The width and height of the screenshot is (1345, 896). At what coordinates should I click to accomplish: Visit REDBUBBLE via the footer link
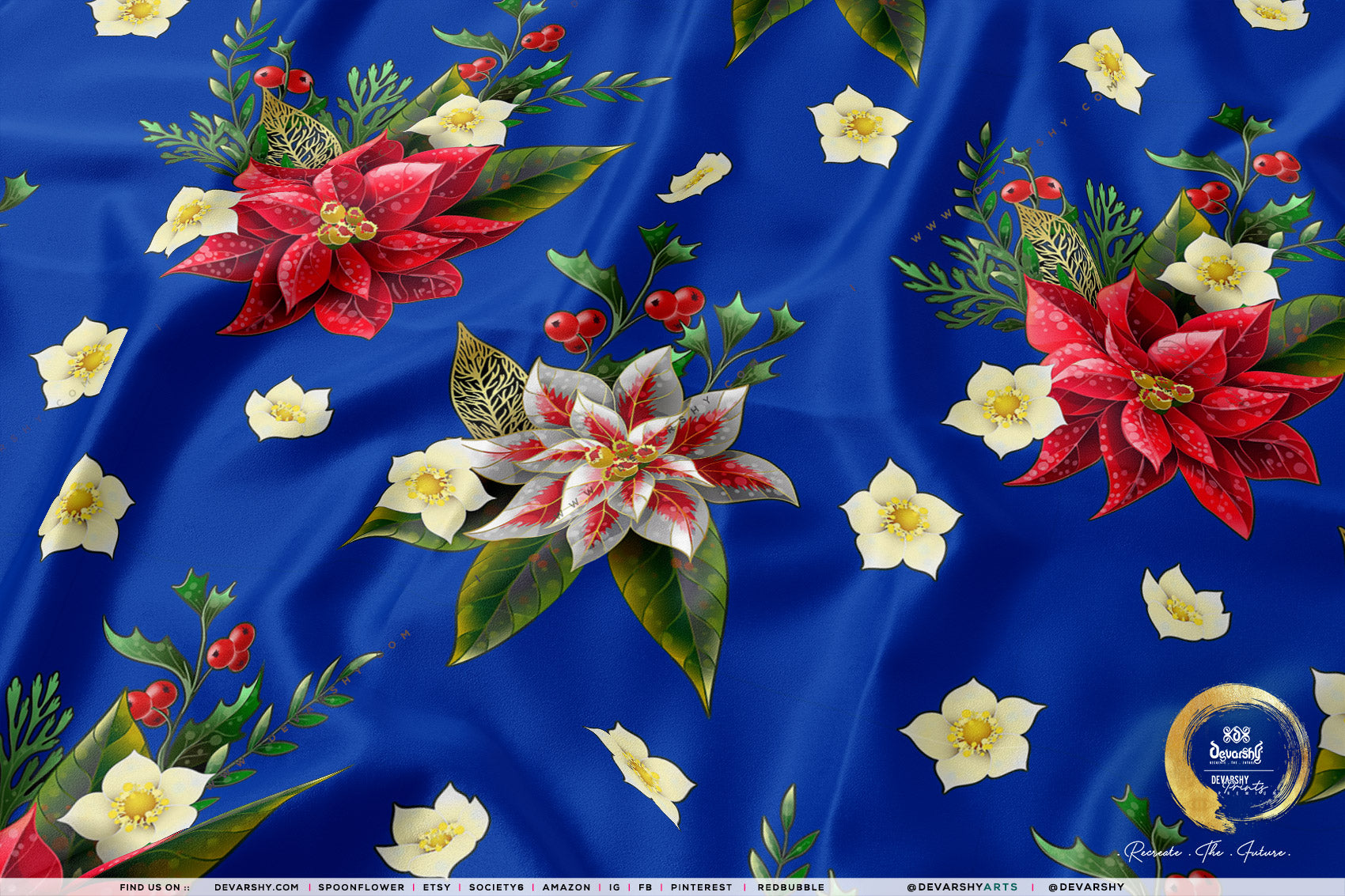pyautogui.click(x=790, y=887)
